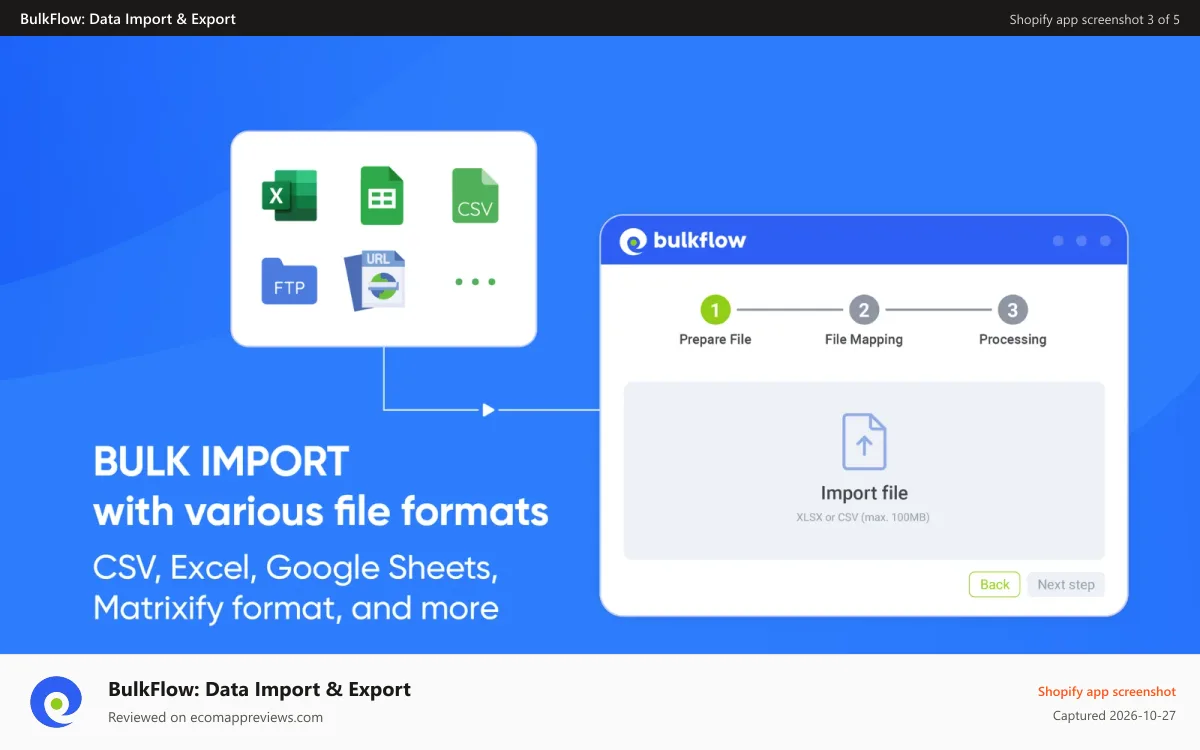Click "Import file" label text

(x=864, y=493)
